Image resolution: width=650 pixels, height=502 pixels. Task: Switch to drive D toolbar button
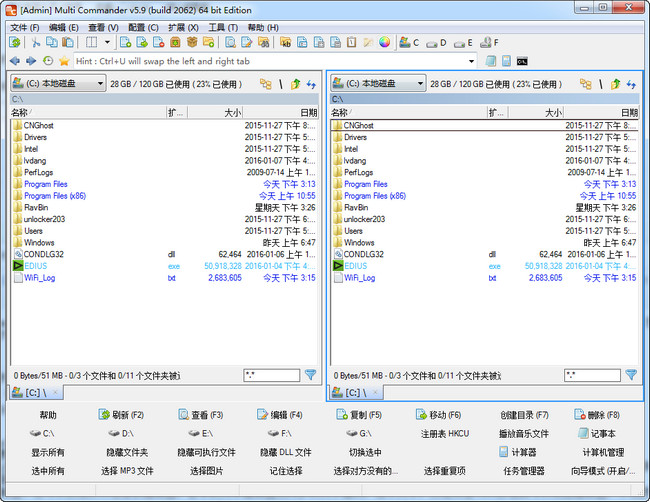click(x=437, y=43)
